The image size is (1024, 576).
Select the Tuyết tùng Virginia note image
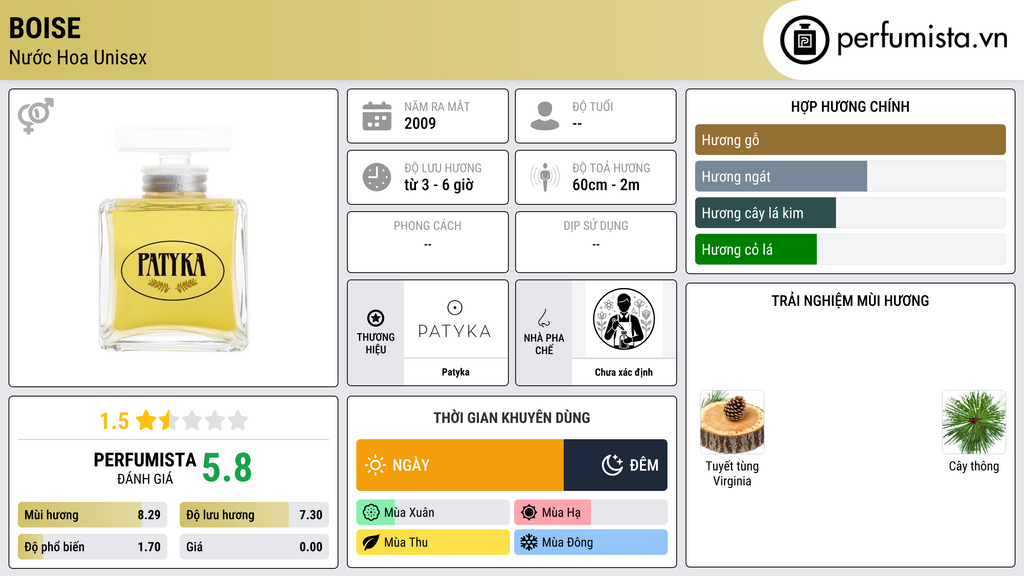732,422
